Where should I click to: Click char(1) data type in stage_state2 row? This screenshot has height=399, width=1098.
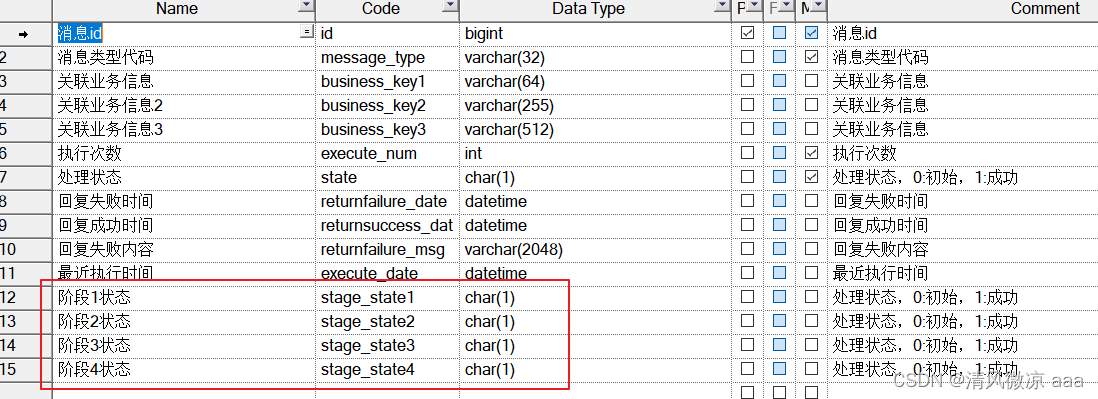click(x=595, y=321)
